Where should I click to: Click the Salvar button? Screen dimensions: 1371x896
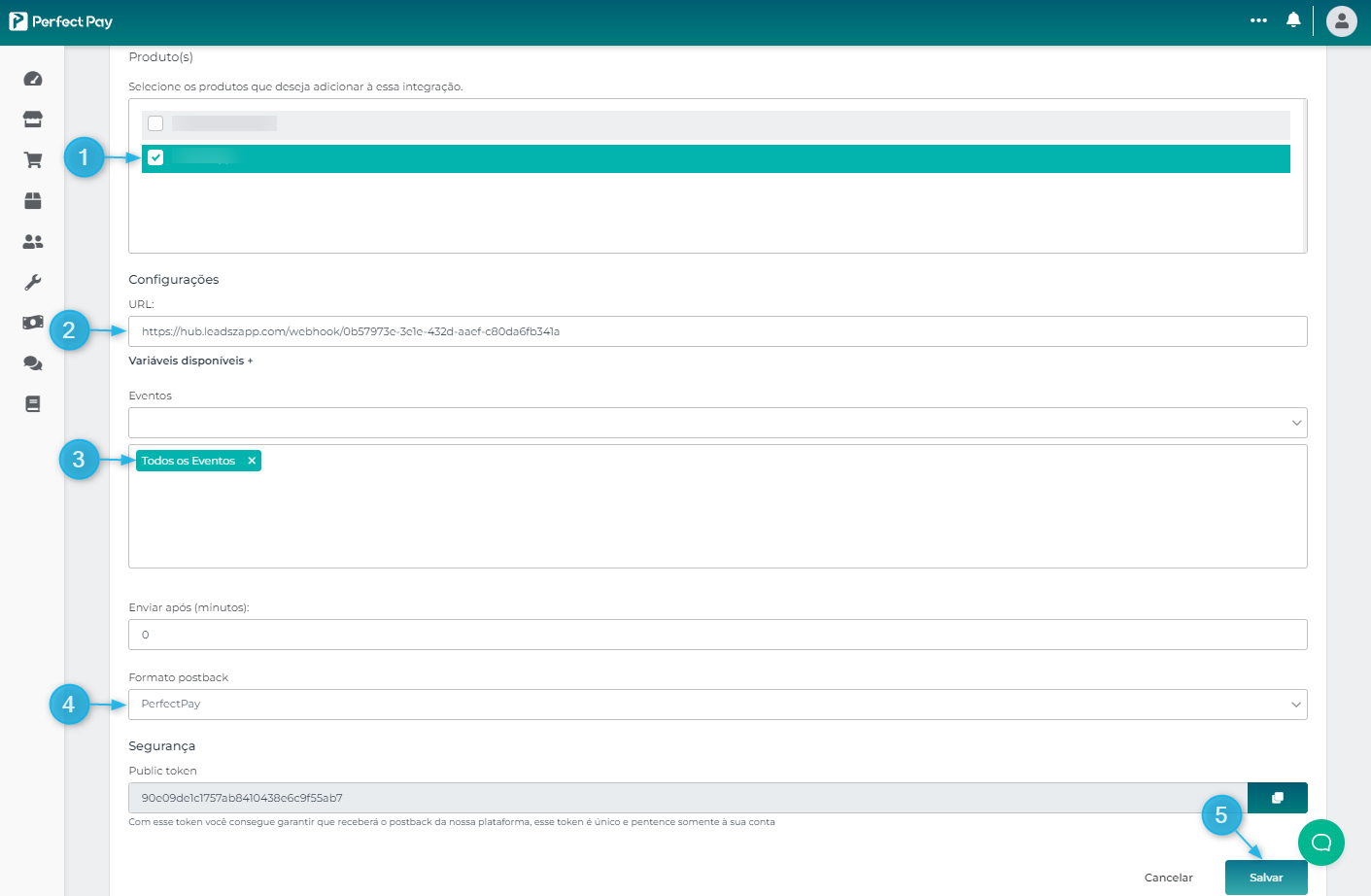[x=1265, y=878]
